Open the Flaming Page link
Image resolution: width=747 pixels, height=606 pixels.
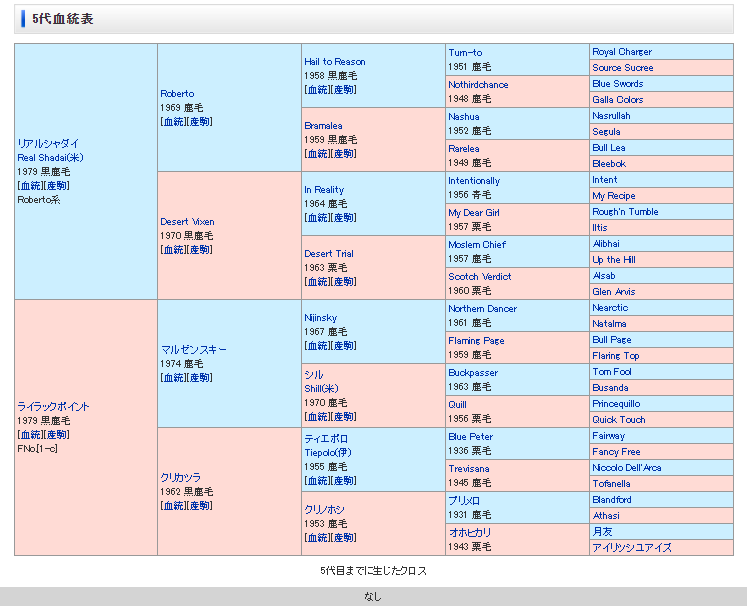point(476,341)
